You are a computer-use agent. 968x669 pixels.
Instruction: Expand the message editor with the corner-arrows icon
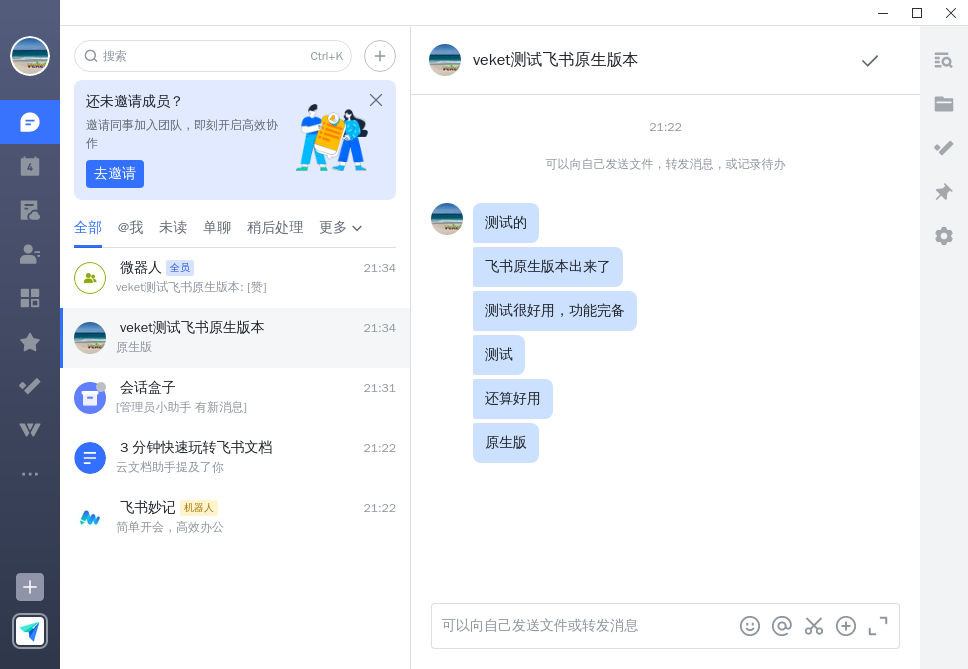coord(878,626)
